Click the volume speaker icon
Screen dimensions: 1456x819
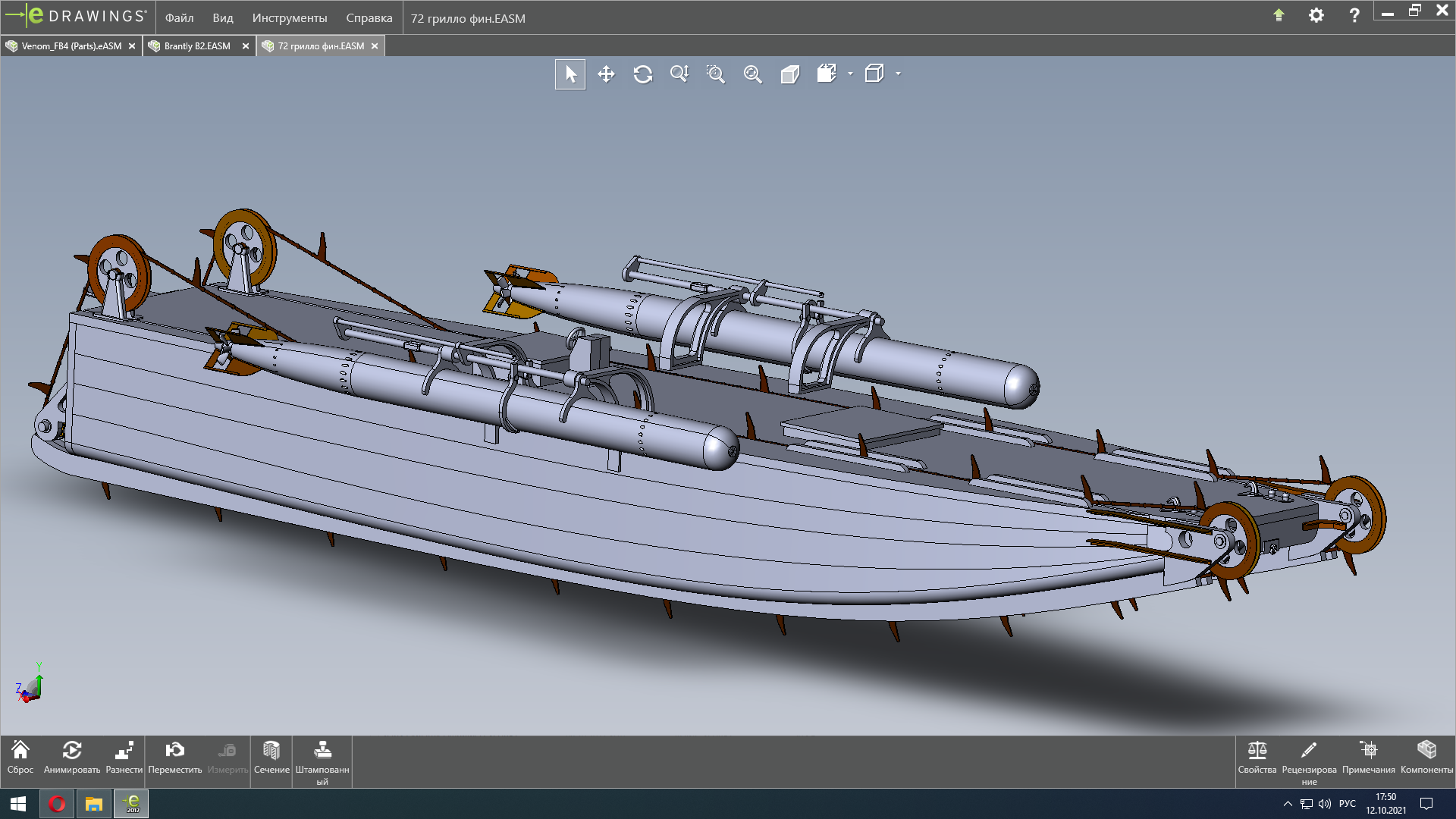[1325, 804]
